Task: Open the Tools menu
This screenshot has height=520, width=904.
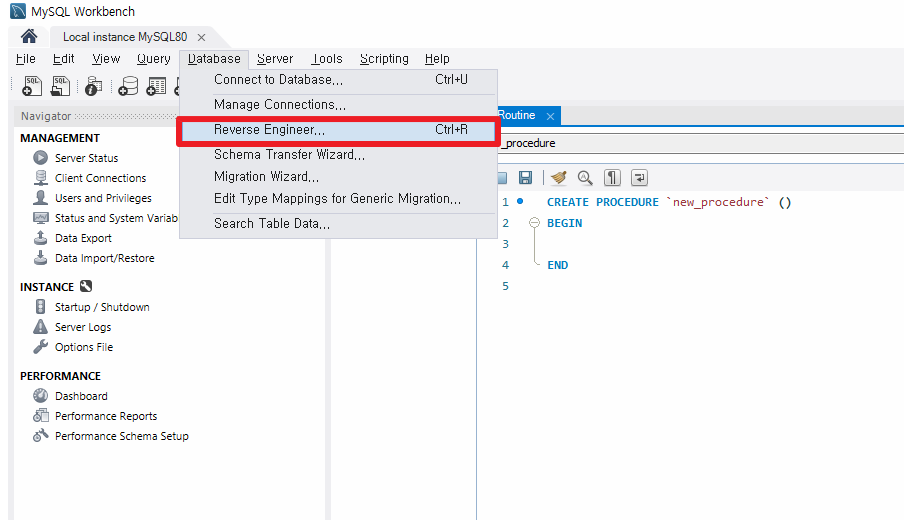Action: 327,59
